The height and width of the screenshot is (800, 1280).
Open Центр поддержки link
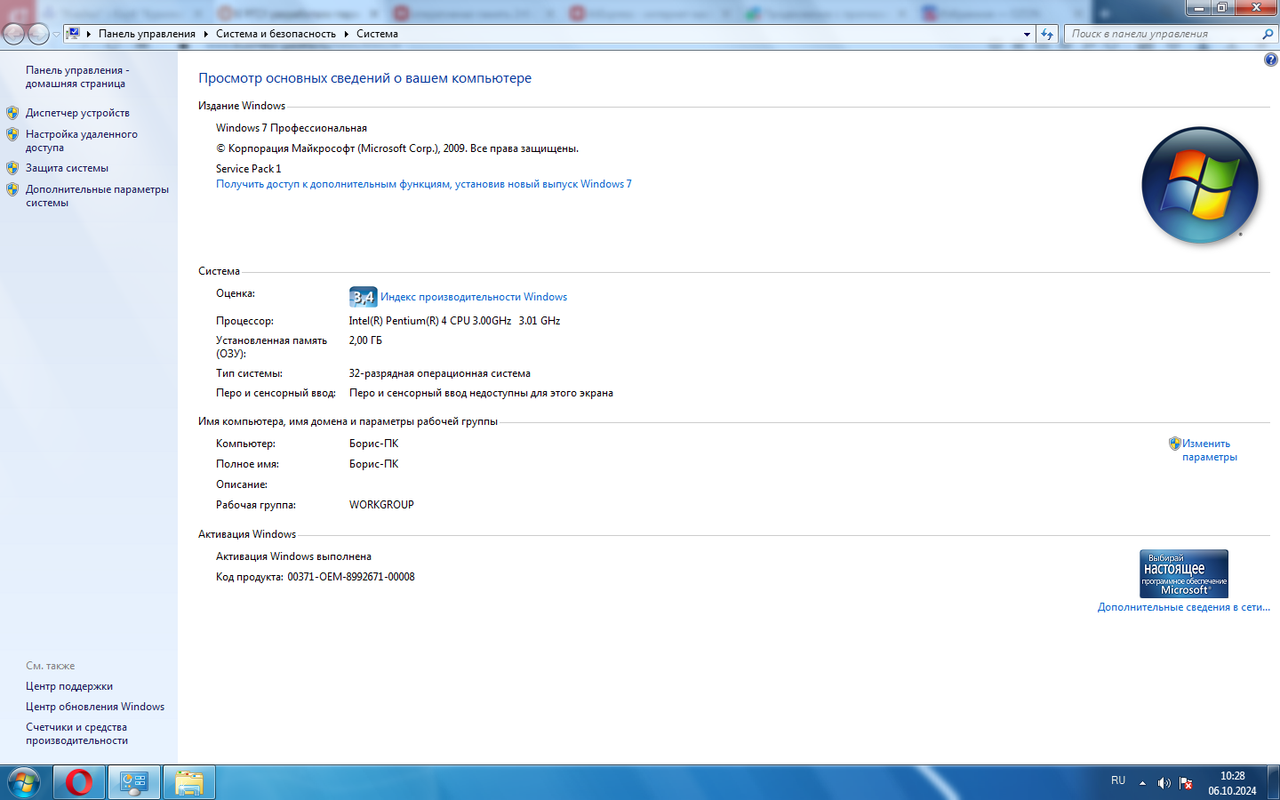tap(69, 686)
